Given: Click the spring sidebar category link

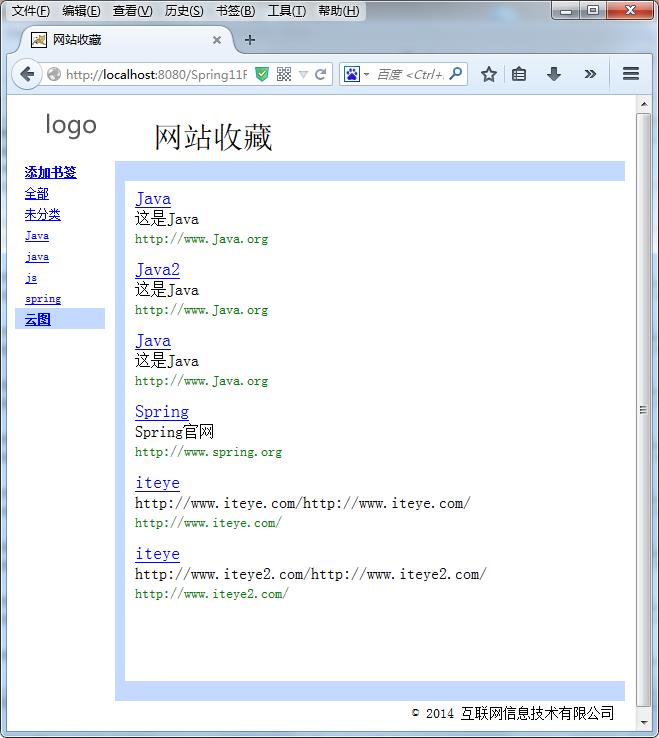Looking at the screenshot, I should tap(43, 298).
